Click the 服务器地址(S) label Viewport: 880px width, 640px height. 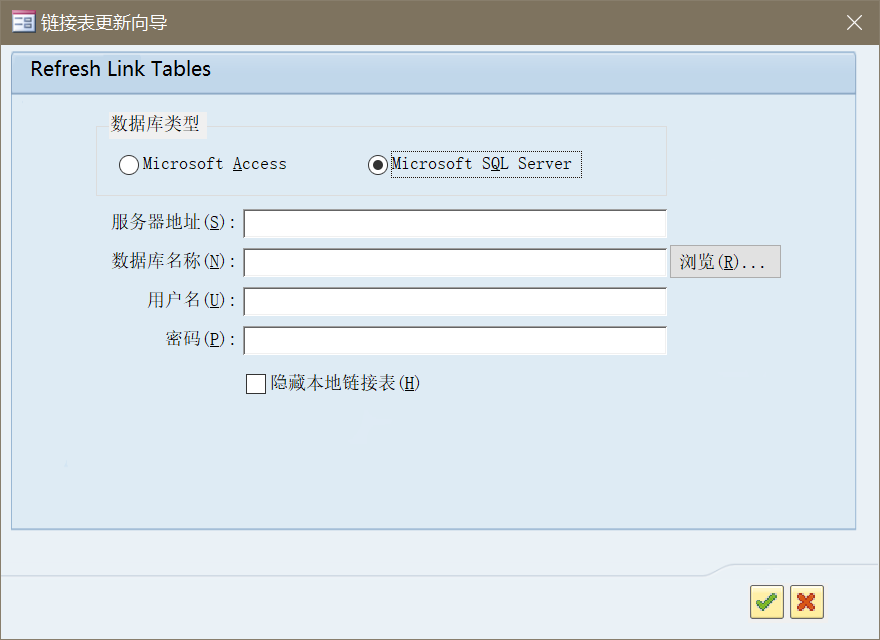pyautogui.click(x=173, y=222)
